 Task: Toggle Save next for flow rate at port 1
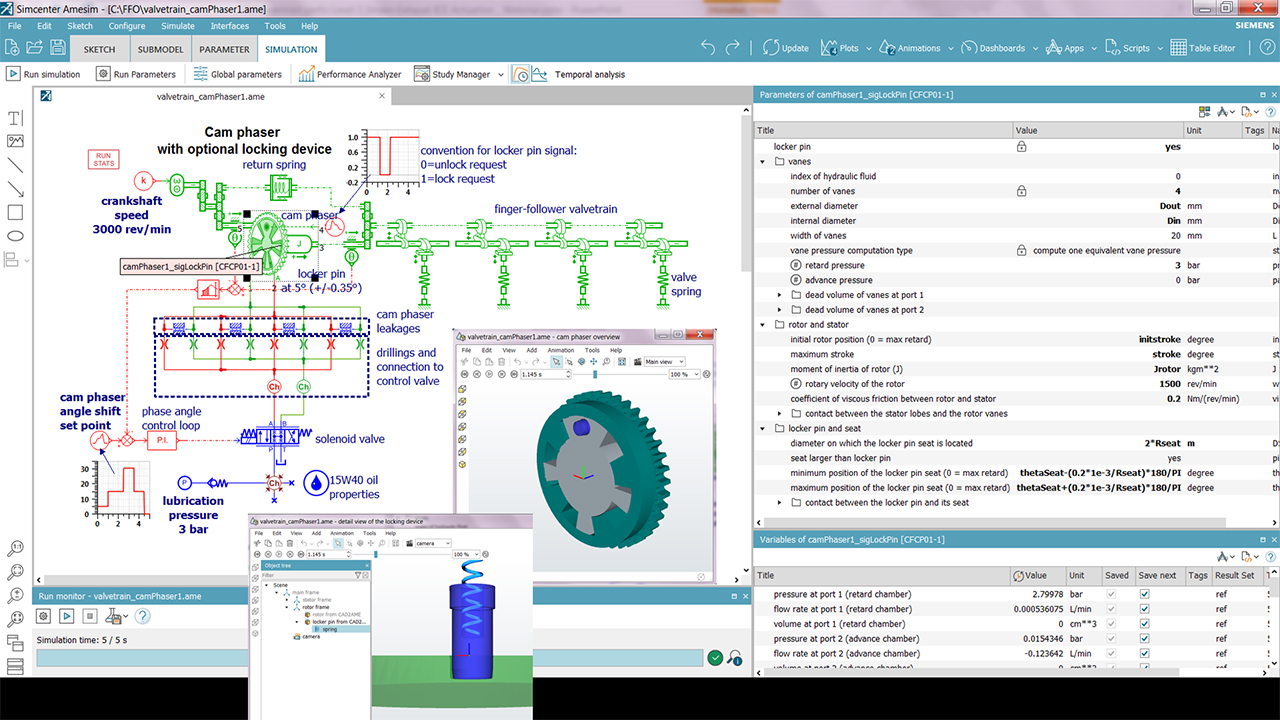click(x=1145, y=609)
